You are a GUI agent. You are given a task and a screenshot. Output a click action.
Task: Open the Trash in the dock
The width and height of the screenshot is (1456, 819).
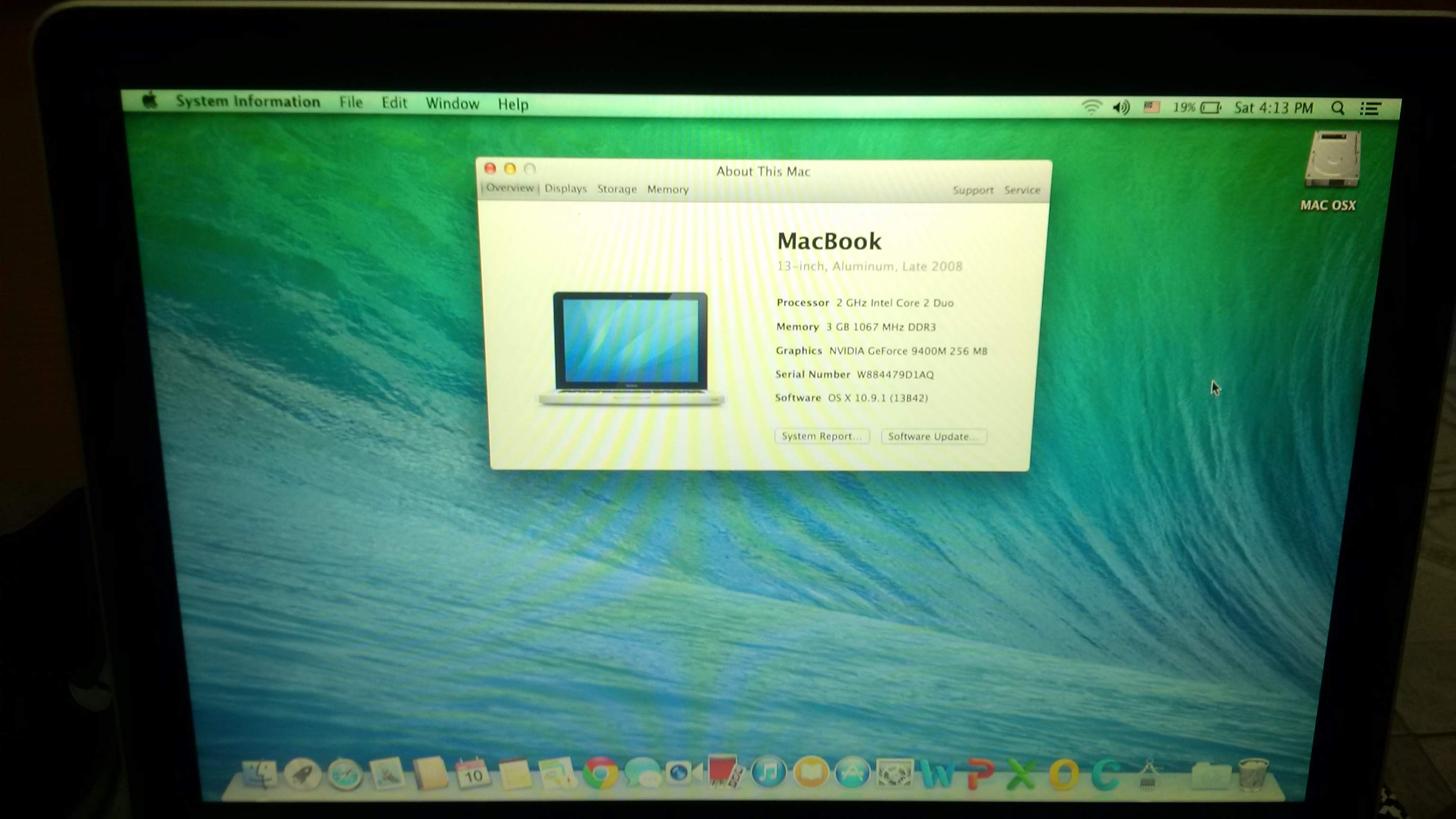pyautogui.click(x=1253, y=774)
